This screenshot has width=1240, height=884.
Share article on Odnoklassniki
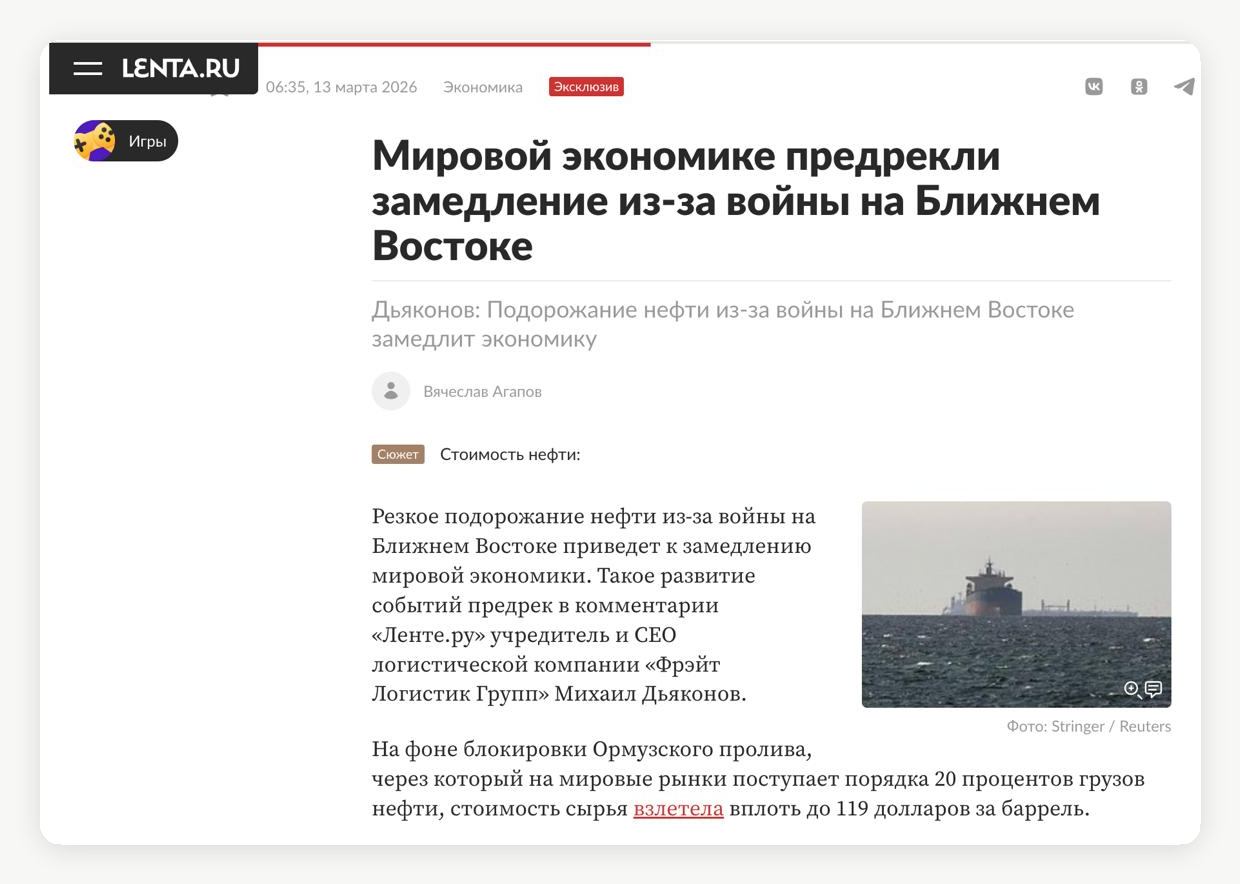tap(1139, 87)
